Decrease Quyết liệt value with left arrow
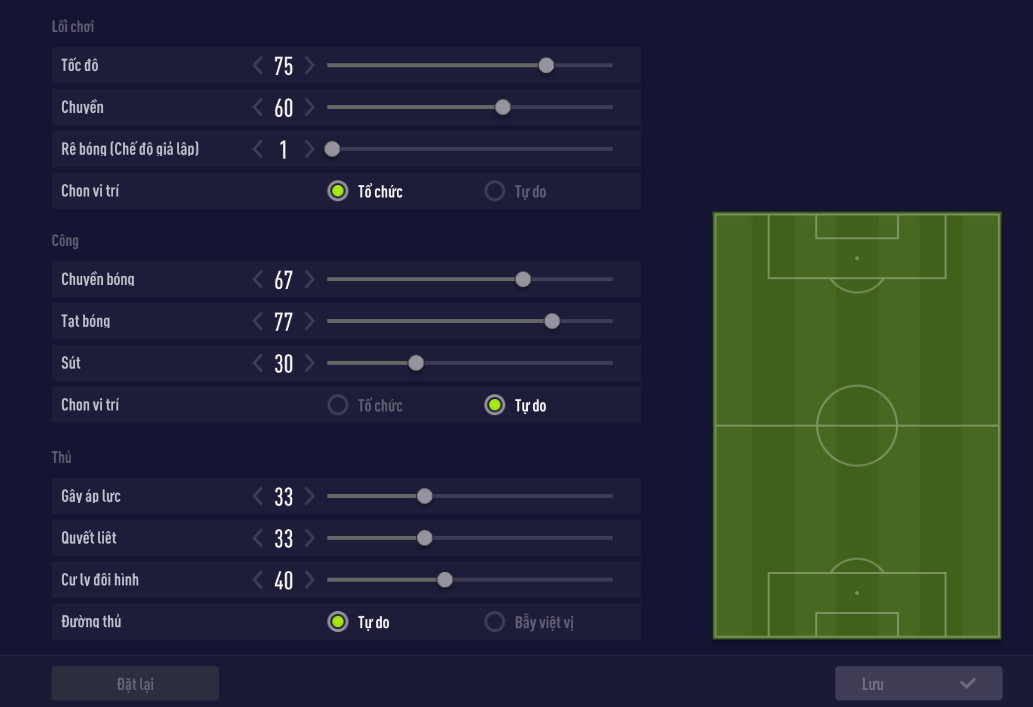The width and height of the screenshot is (1033, 707). coord(258,538)
